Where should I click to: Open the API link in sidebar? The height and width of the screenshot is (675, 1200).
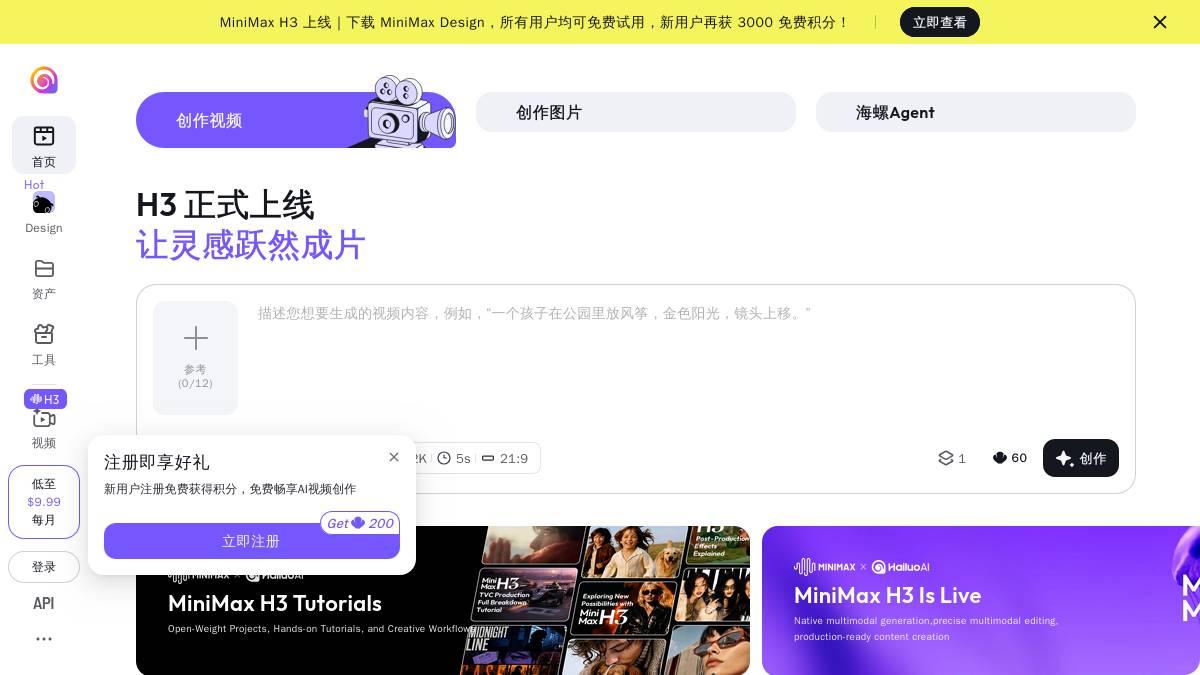[44, 603]
